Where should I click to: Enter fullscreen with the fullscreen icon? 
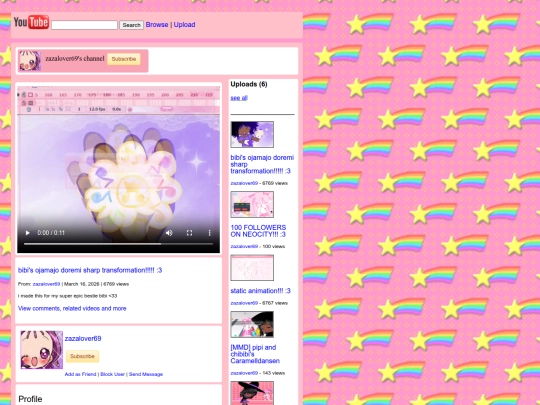189,233
